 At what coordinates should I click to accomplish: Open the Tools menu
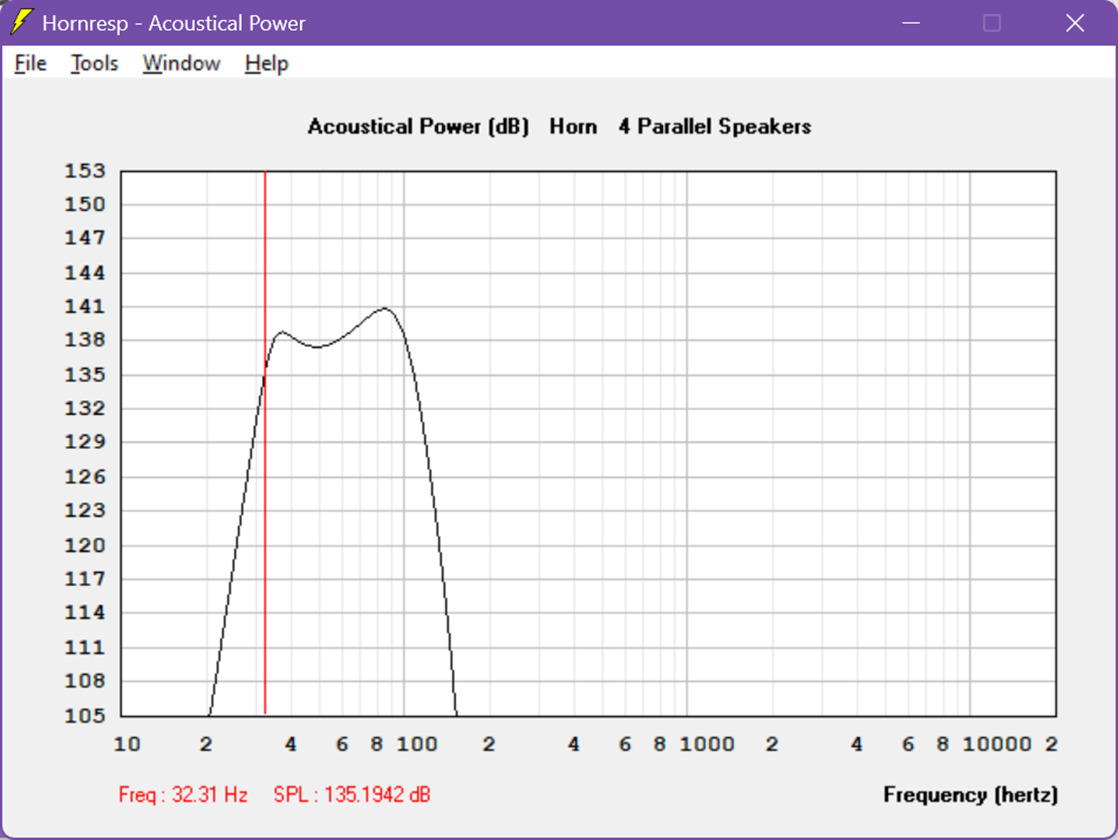(94, 63)
